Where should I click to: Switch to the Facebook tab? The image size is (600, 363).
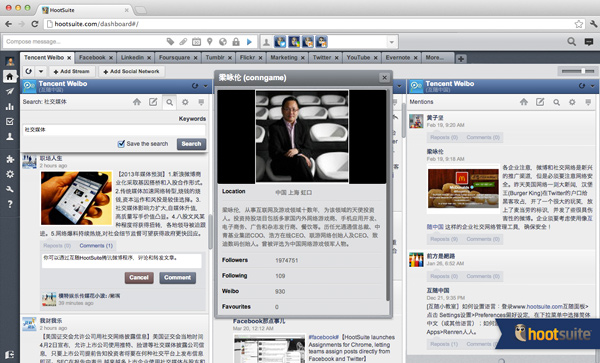pos(92,57)
